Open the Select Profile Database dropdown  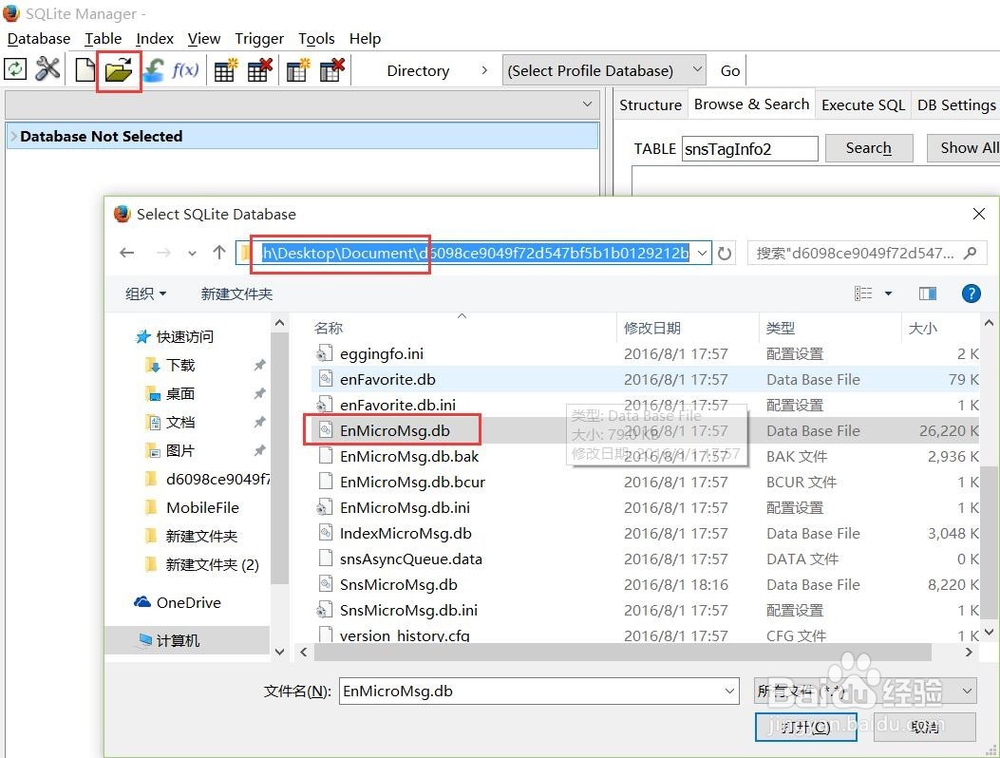[604, 70]
